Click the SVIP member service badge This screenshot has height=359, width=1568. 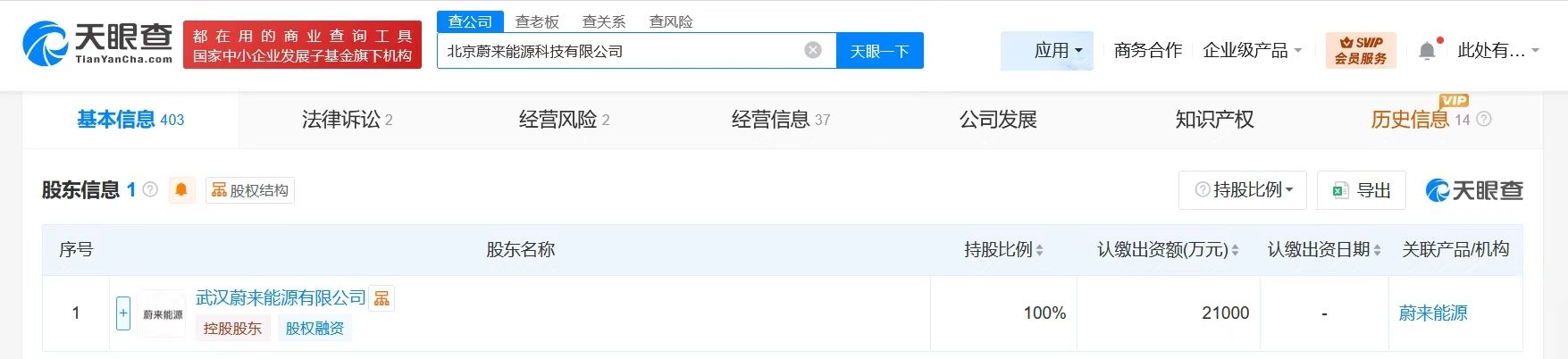(1361, 50)
